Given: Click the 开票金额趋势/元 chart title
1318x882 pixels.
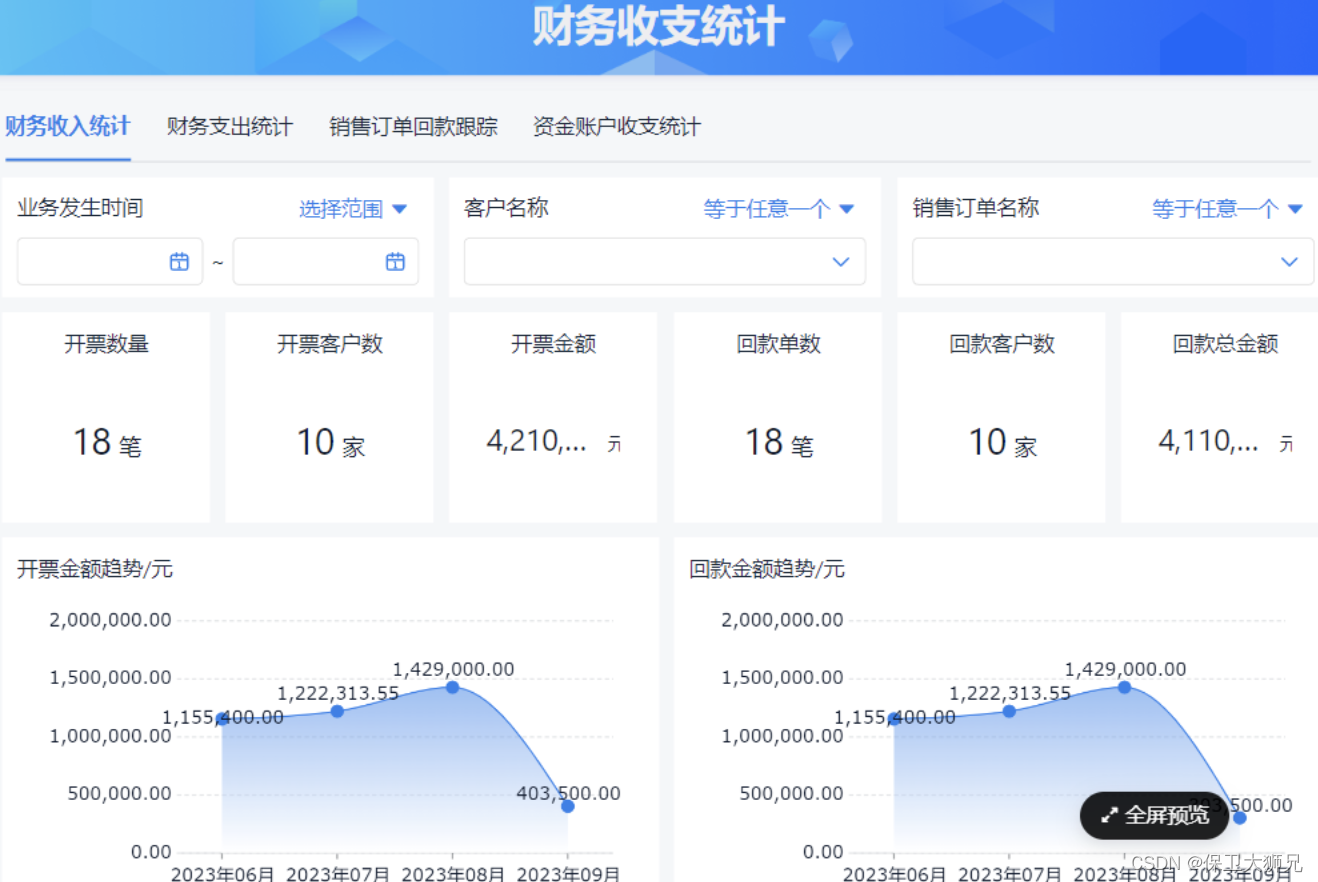Looking at the screenshot, I should click(x=95, y=569).
